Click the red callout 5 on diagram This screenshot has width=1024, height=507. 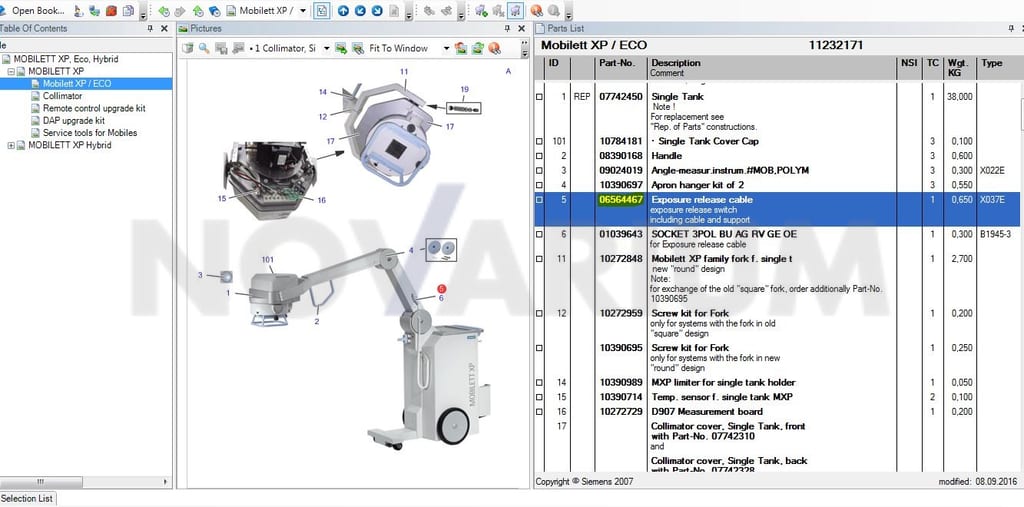tap(441, 288)
